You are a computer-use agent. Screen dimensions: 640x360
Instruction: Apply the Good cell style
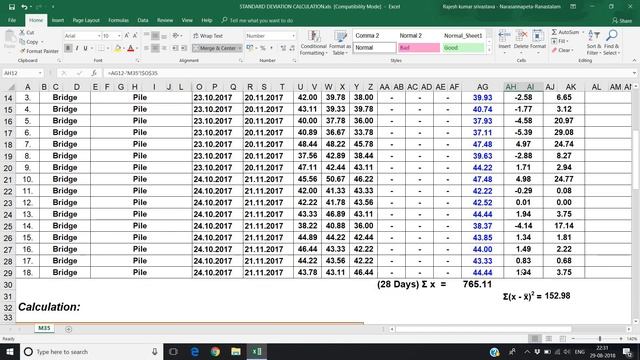click(x=463, y=48)
